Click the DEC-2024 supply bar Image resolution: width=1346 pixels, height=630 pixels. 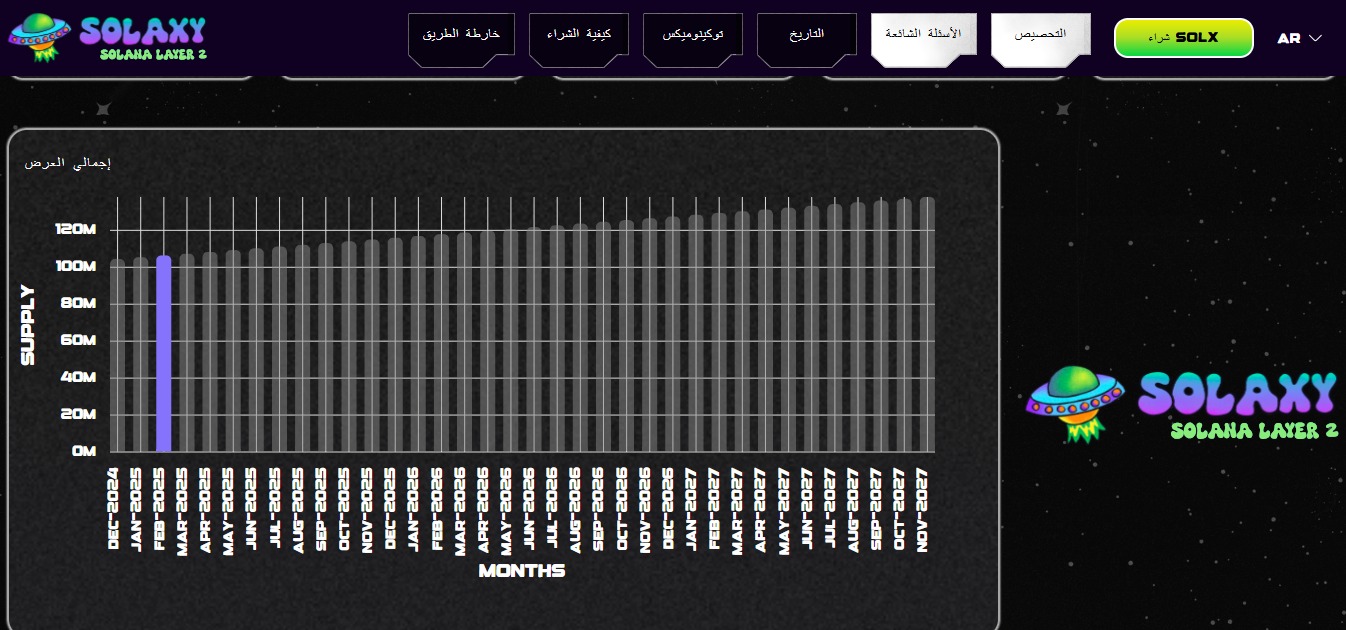(117, 356)
